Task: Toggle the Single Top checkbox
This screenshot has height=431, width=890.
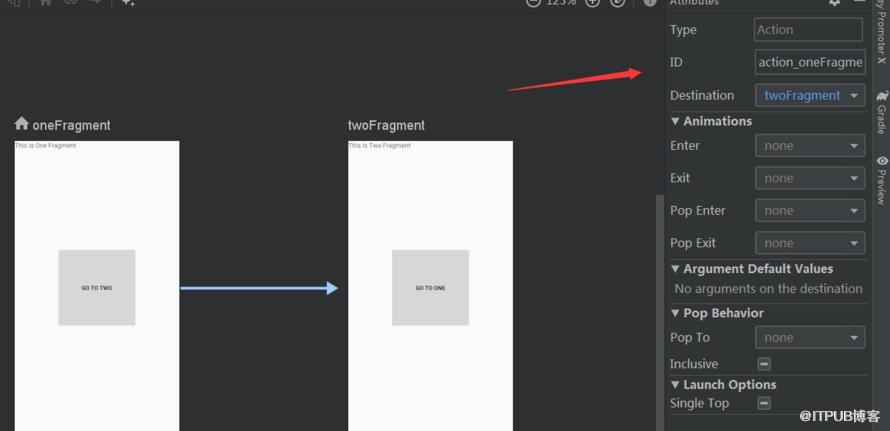Action: click(x=764, y=403)
